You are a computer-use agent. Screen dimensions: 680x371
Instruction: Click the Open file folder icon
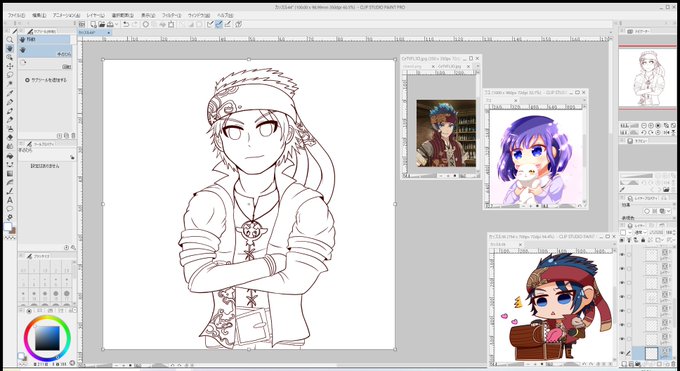[x=101, y=25]
